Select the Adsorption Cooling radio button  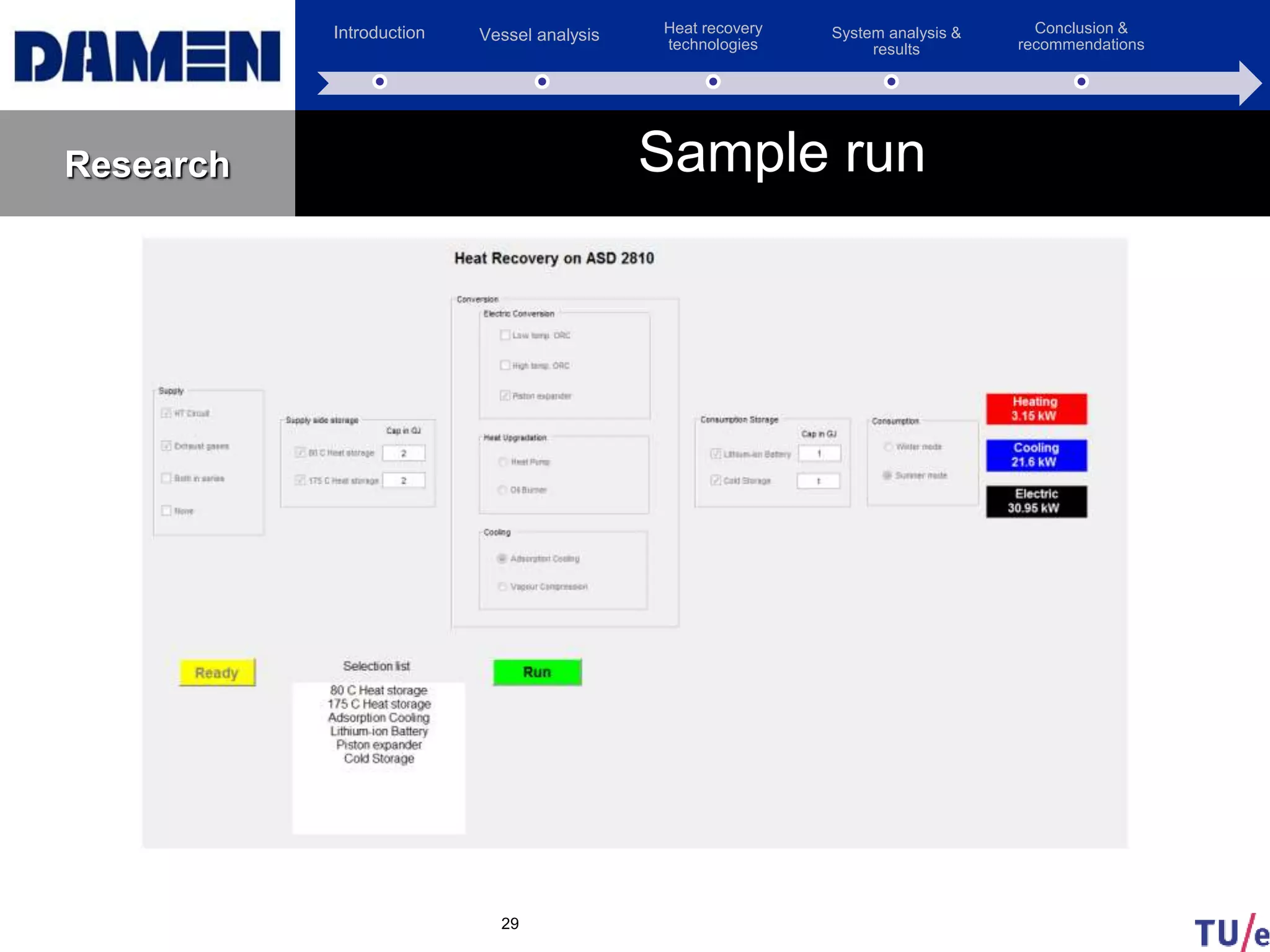(502, 559)
